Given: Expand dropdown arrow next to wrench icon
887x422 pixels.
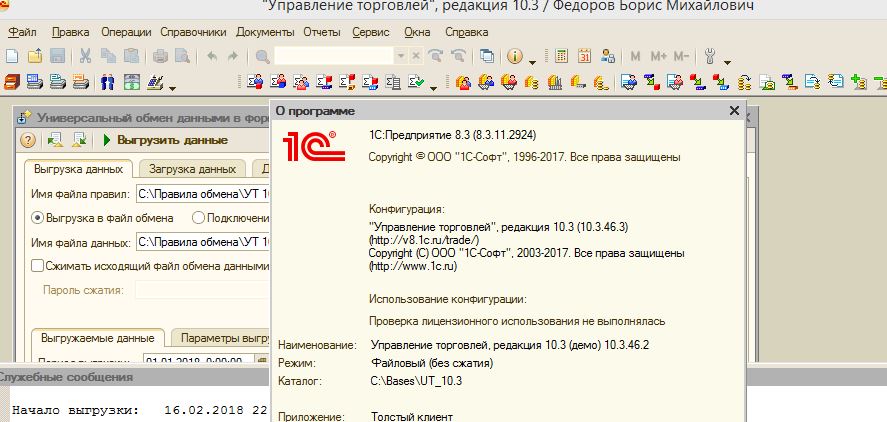Looking at the screenshot, I should point(727,61).
